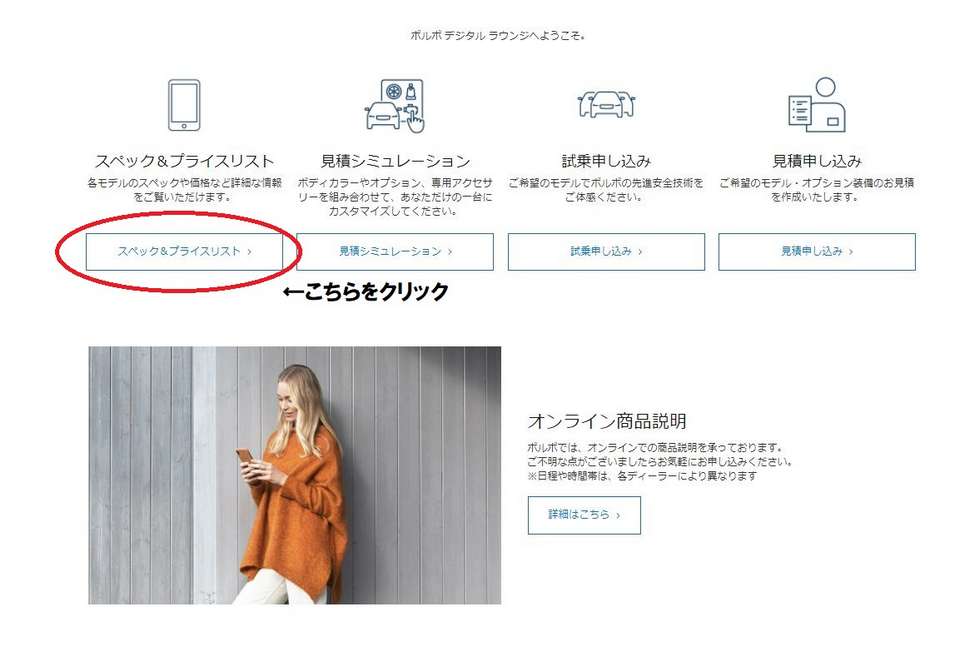Image resolution: width=980 pixels, height=657 pixels.
Task: Click the smartphone icon above スペック&プライスリスト
Action: pos(184,105)
